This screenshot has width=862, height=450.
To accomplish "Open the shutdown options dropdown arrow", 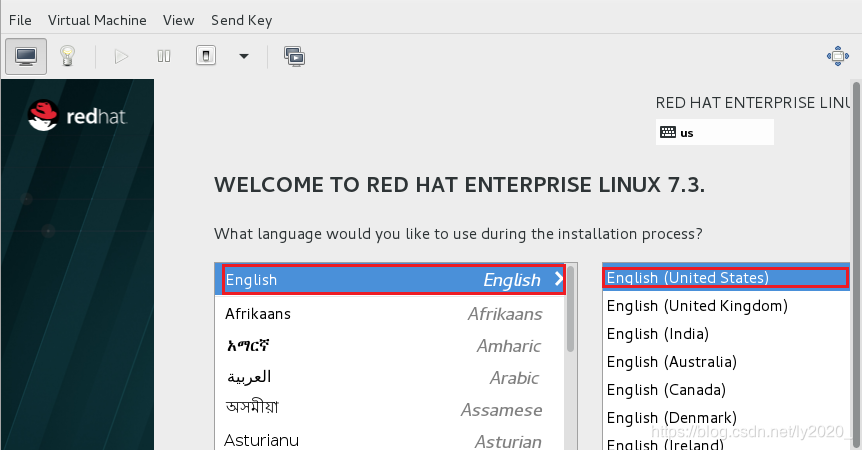I will tap(244, 56).
